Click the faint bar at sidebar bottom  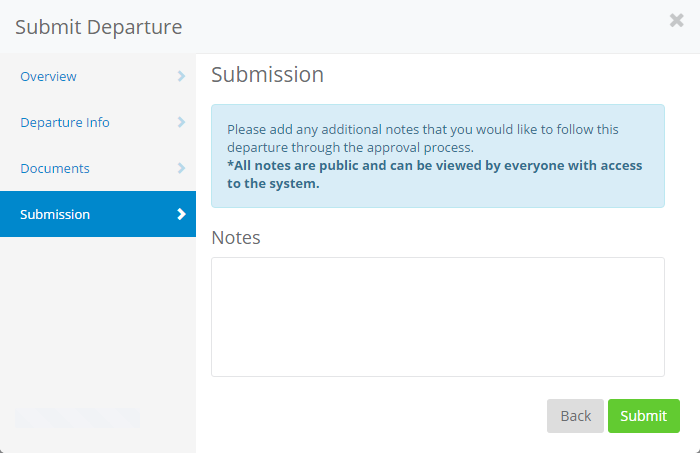click(x=78, y=418)
